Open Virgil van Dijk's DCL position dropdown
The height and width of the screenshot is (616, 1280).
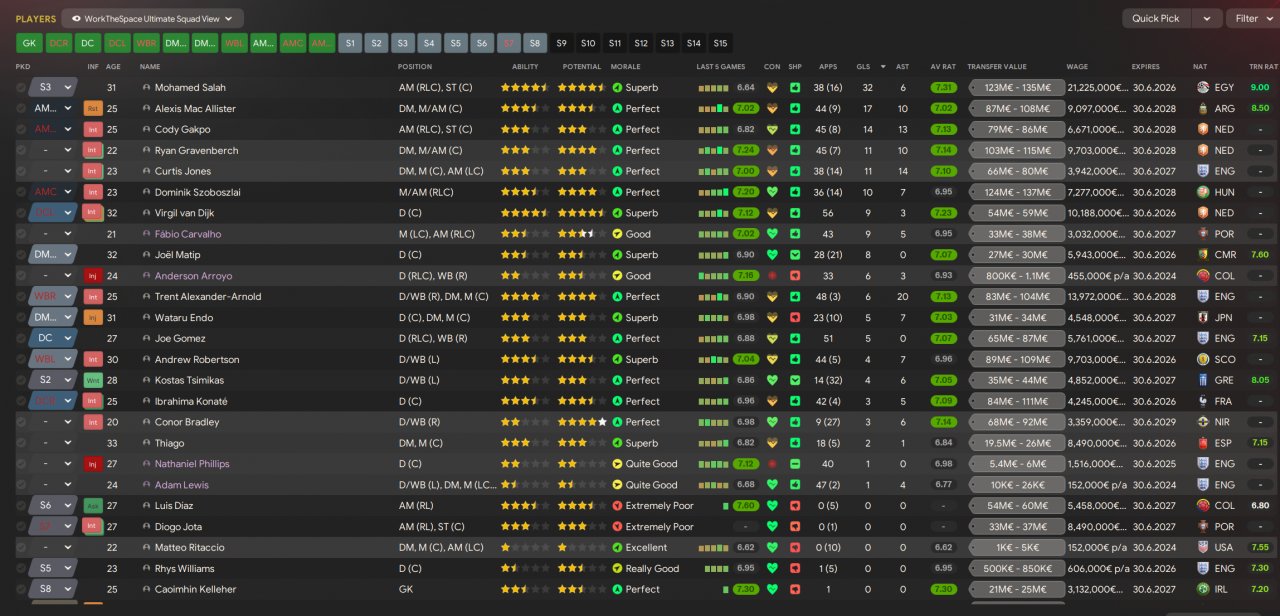coord(53,213)
